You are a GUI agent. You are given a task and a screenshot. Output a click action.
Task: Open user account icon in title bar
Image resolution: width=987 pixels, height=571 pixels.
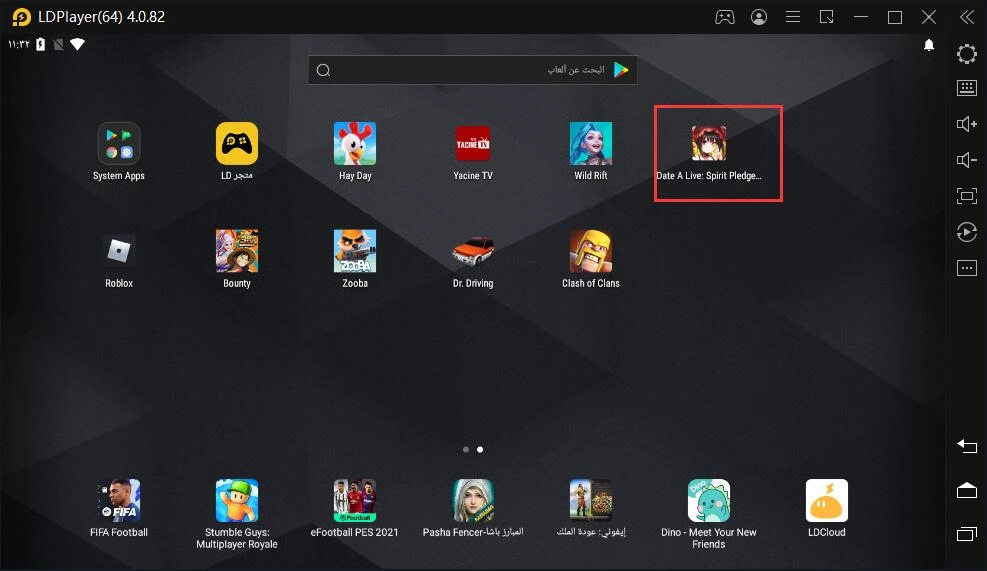[x=759, y=17]
